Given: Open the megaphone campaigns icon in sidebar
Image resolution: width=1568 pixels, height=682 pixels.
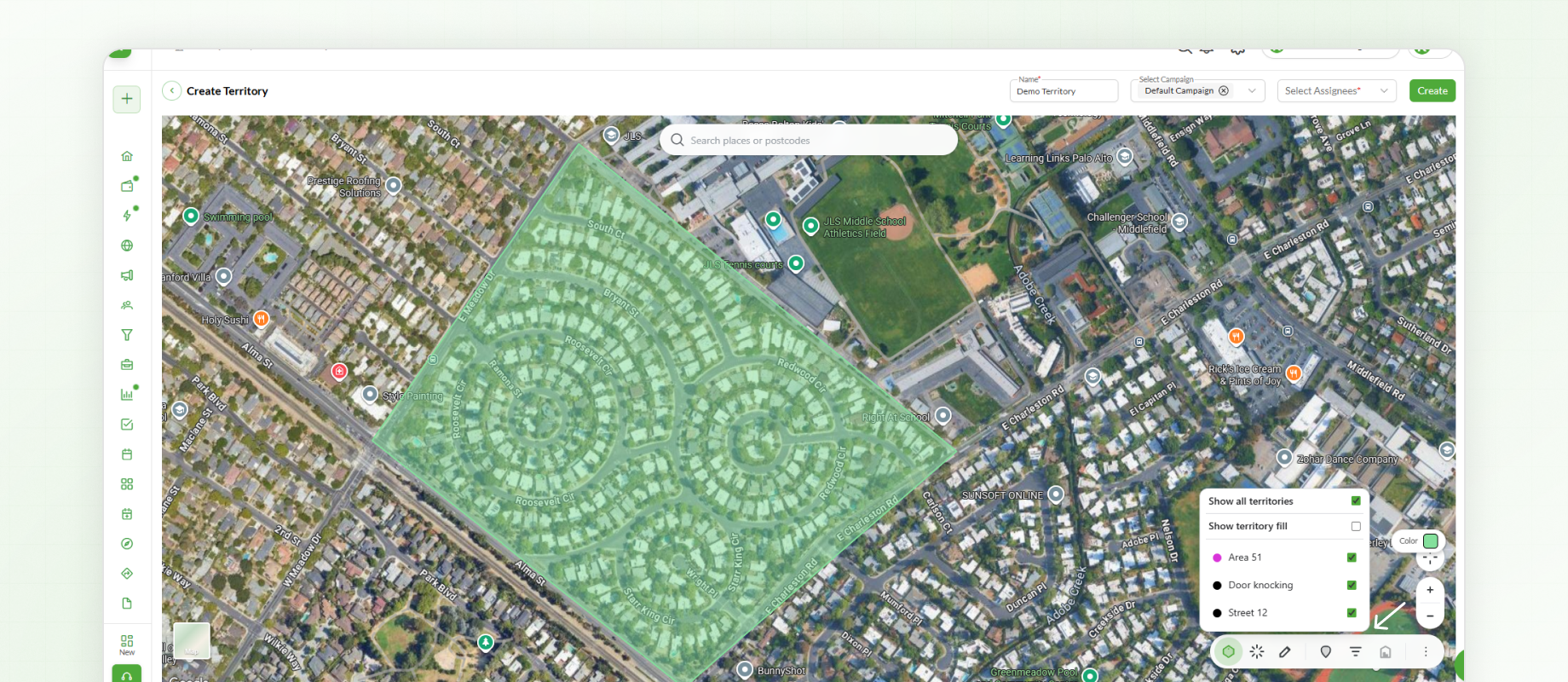Looking at the screenshot, I should pos(127,275).
